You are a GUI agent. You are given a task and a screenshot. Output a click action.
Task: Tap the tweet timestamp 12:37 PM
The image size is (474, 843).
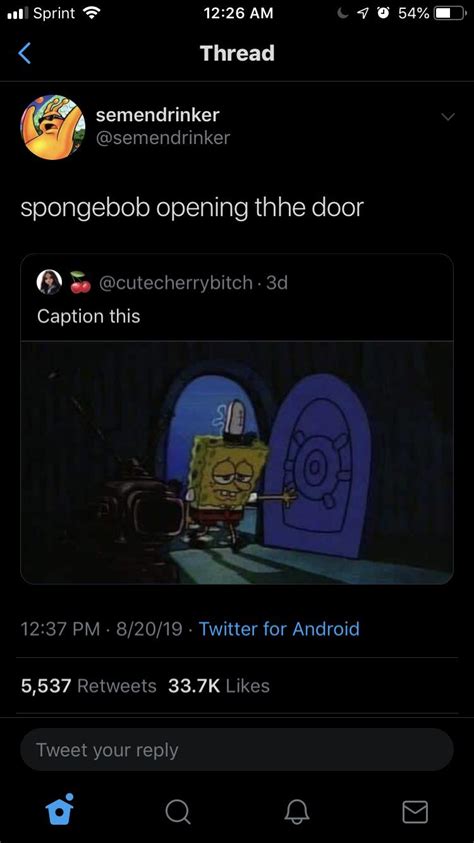61,628
